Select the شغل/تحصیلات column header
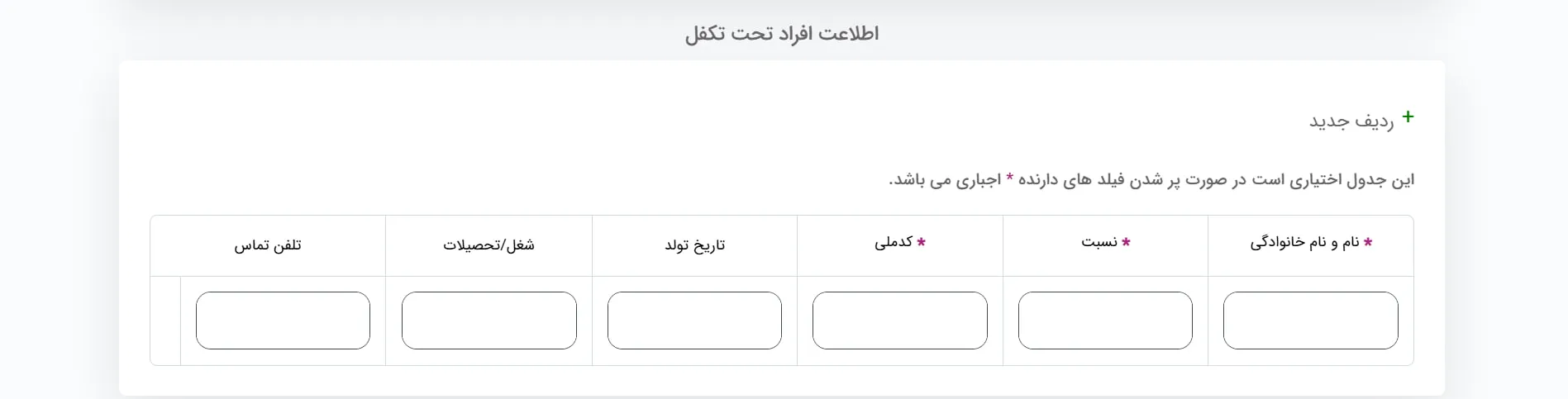Image resolution: width=1568 pixels, height=399 pixels. click(489, 245)
